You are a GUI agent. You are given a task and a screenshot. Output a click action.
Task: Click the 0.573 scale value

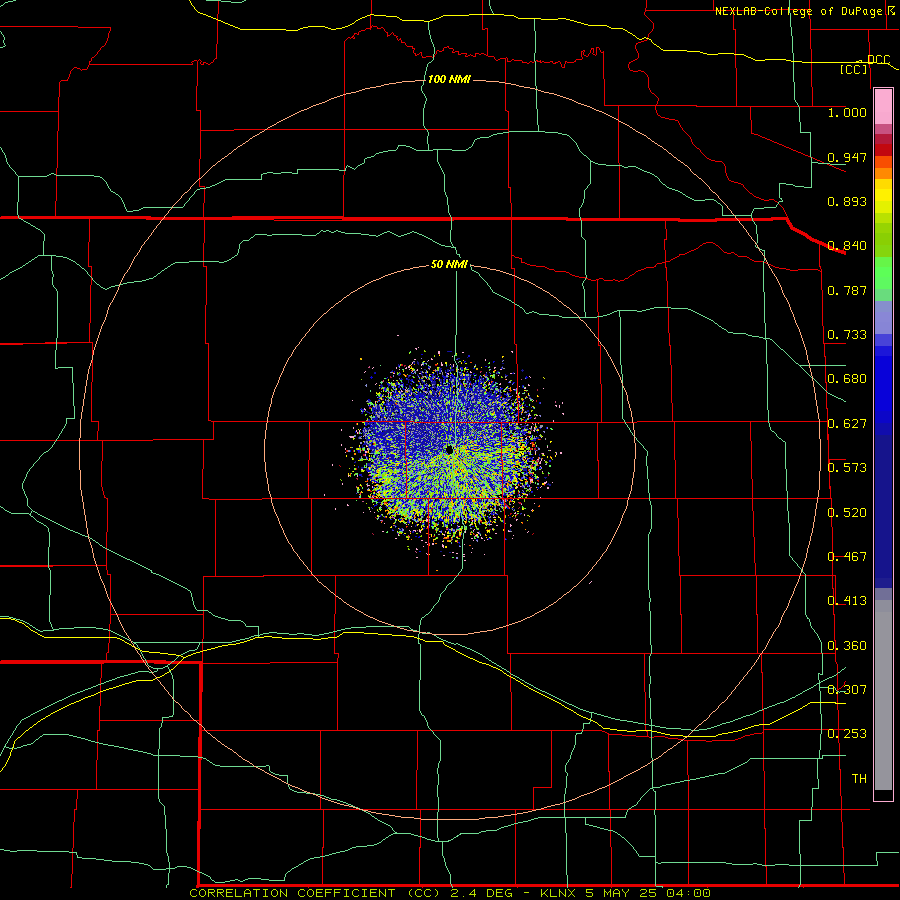(847, 468)
